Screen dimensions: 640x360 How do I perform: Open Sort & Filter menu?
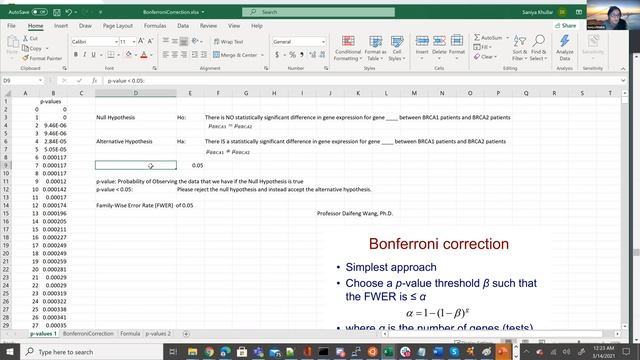coord(520,48)
